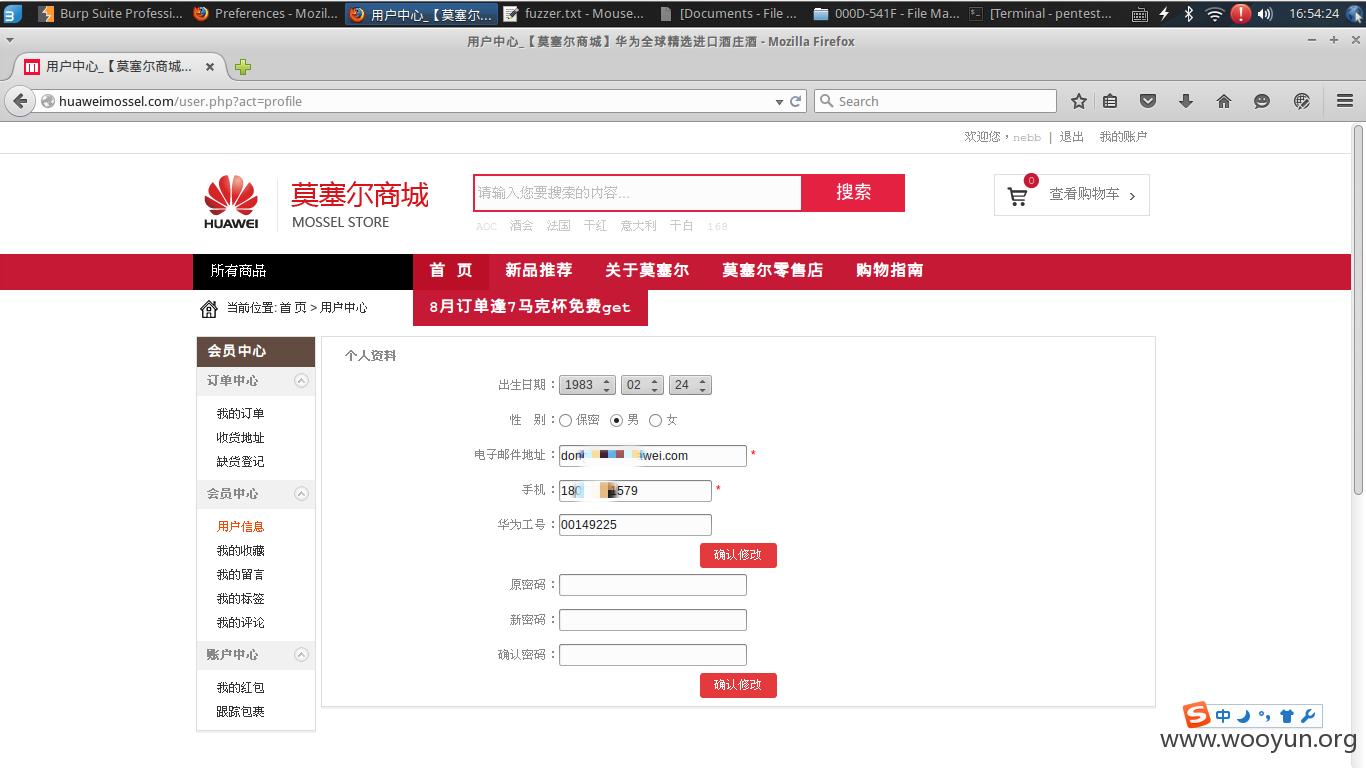Click the Bluetooth tray icon
The image size is (1366, 768).
coord(1189,14)
